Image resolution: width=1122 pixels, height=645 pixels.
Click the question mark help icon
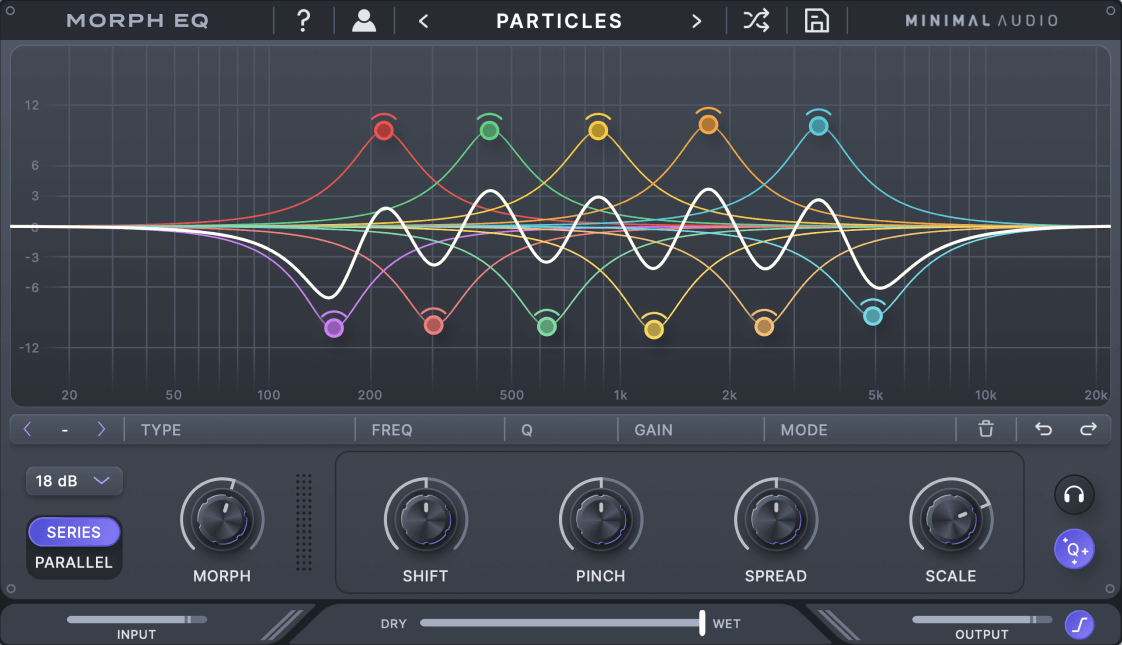pyautogui.click(x=304, y=21)
